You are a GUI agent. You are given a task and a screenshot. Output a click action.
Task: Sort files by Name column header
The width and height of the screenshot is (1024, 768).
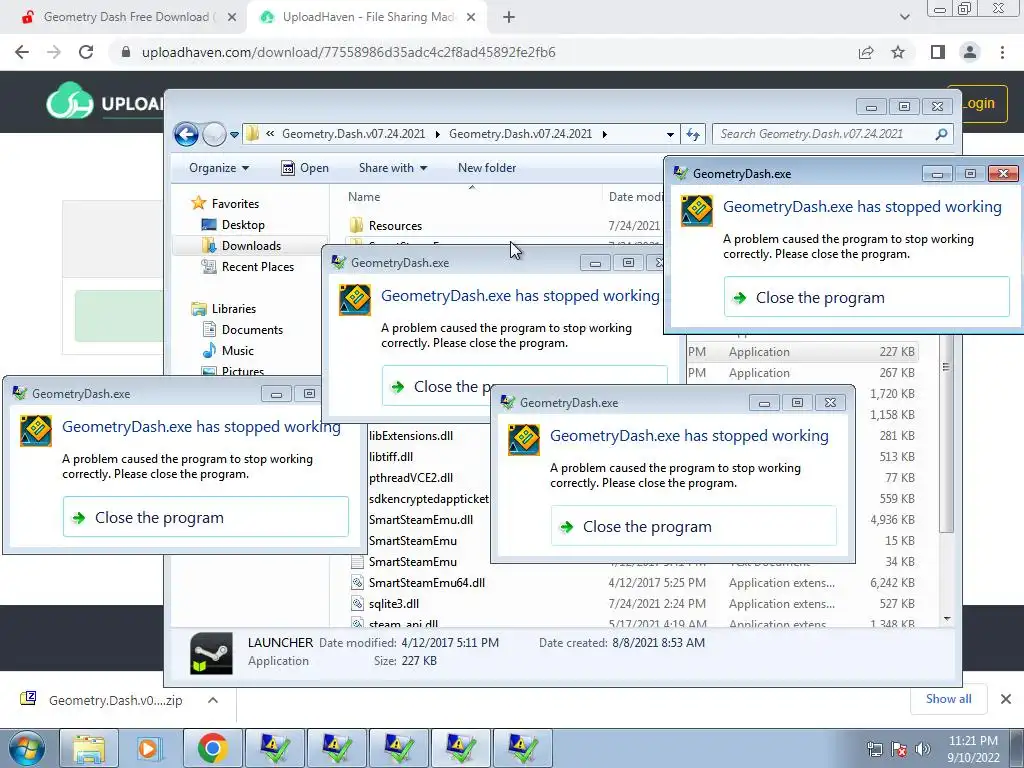tap(364, 197)
